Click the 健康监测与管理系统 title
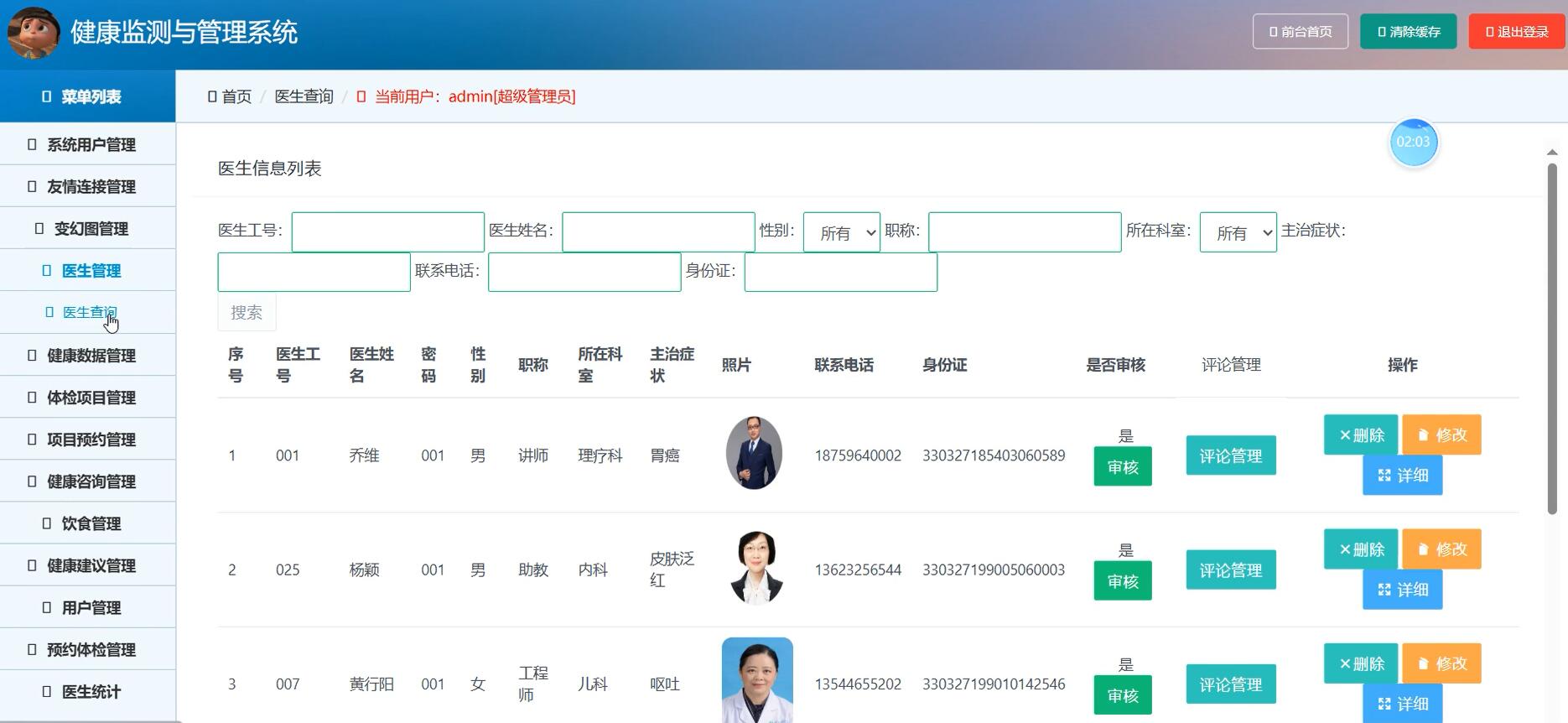The height and width of the screenshot is (723, 1568). tap(184, 32)
